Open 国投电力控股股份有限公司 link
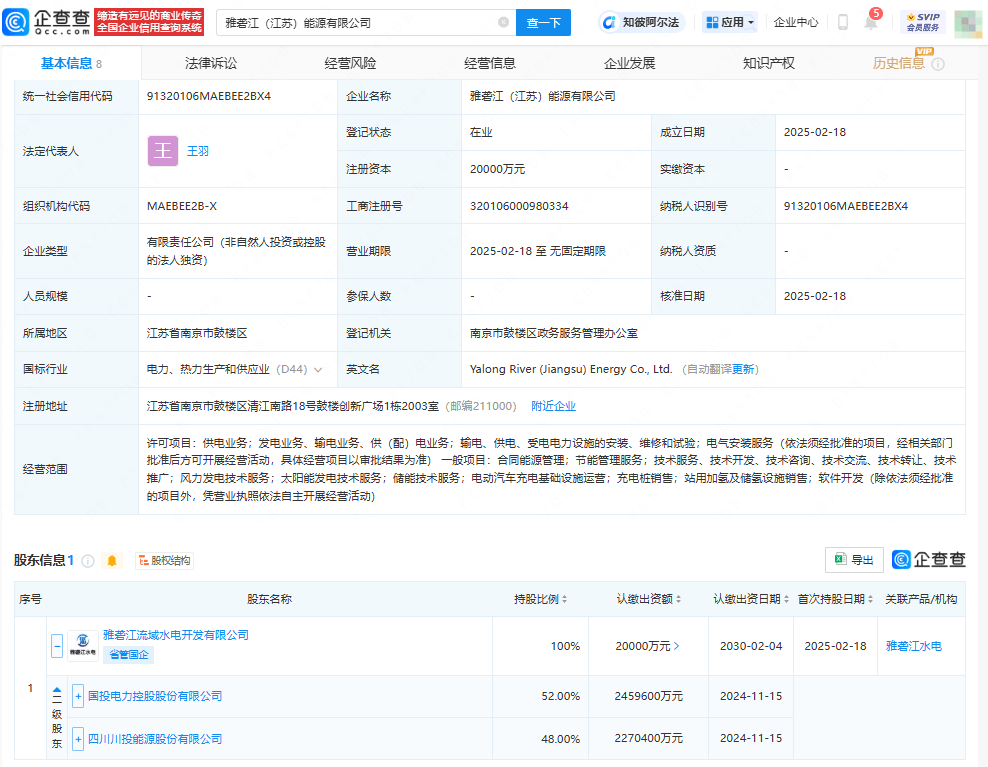 [x=155, y=696]
